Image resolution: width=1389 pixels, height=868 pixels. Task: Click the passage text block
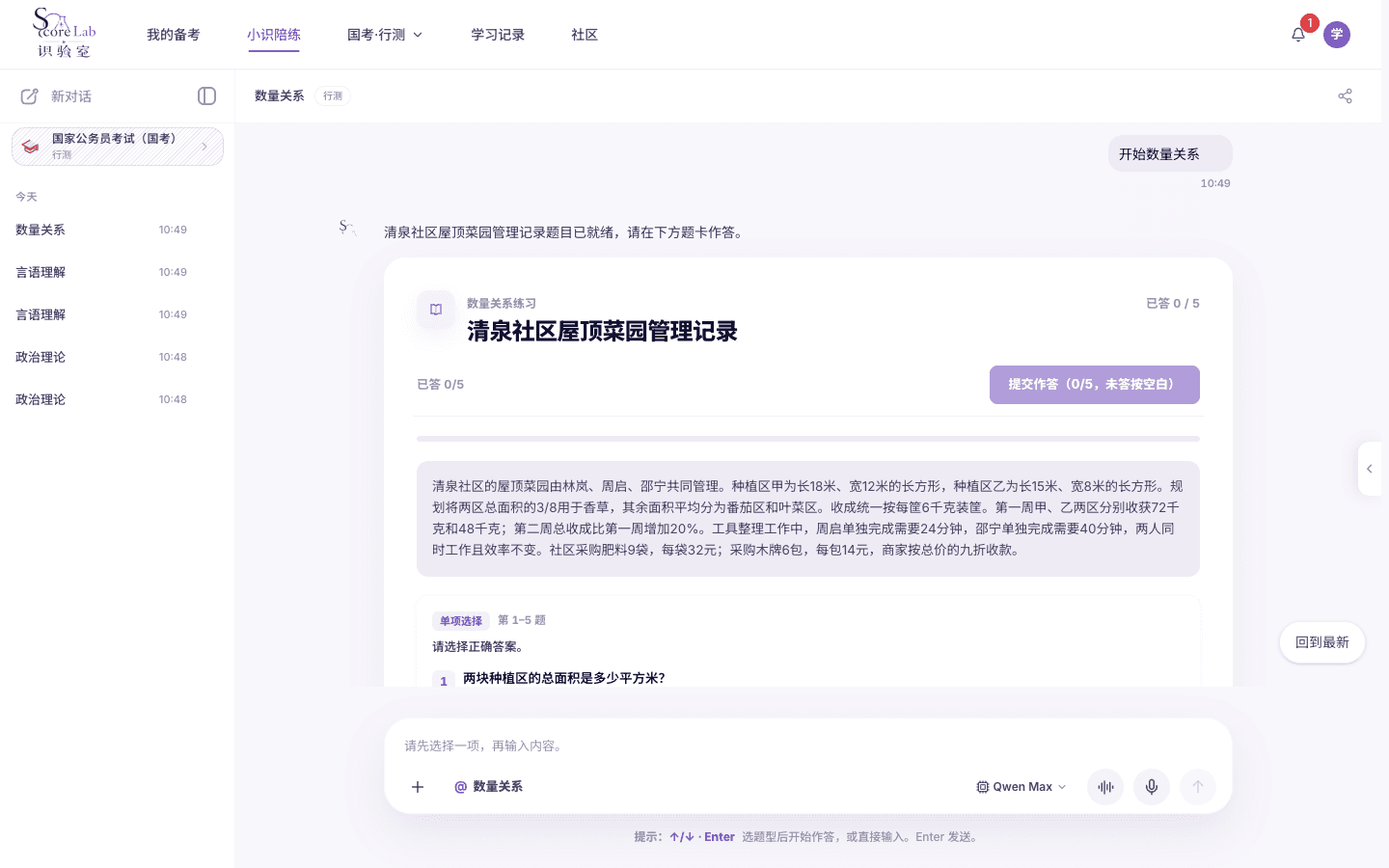click(808, 519)
